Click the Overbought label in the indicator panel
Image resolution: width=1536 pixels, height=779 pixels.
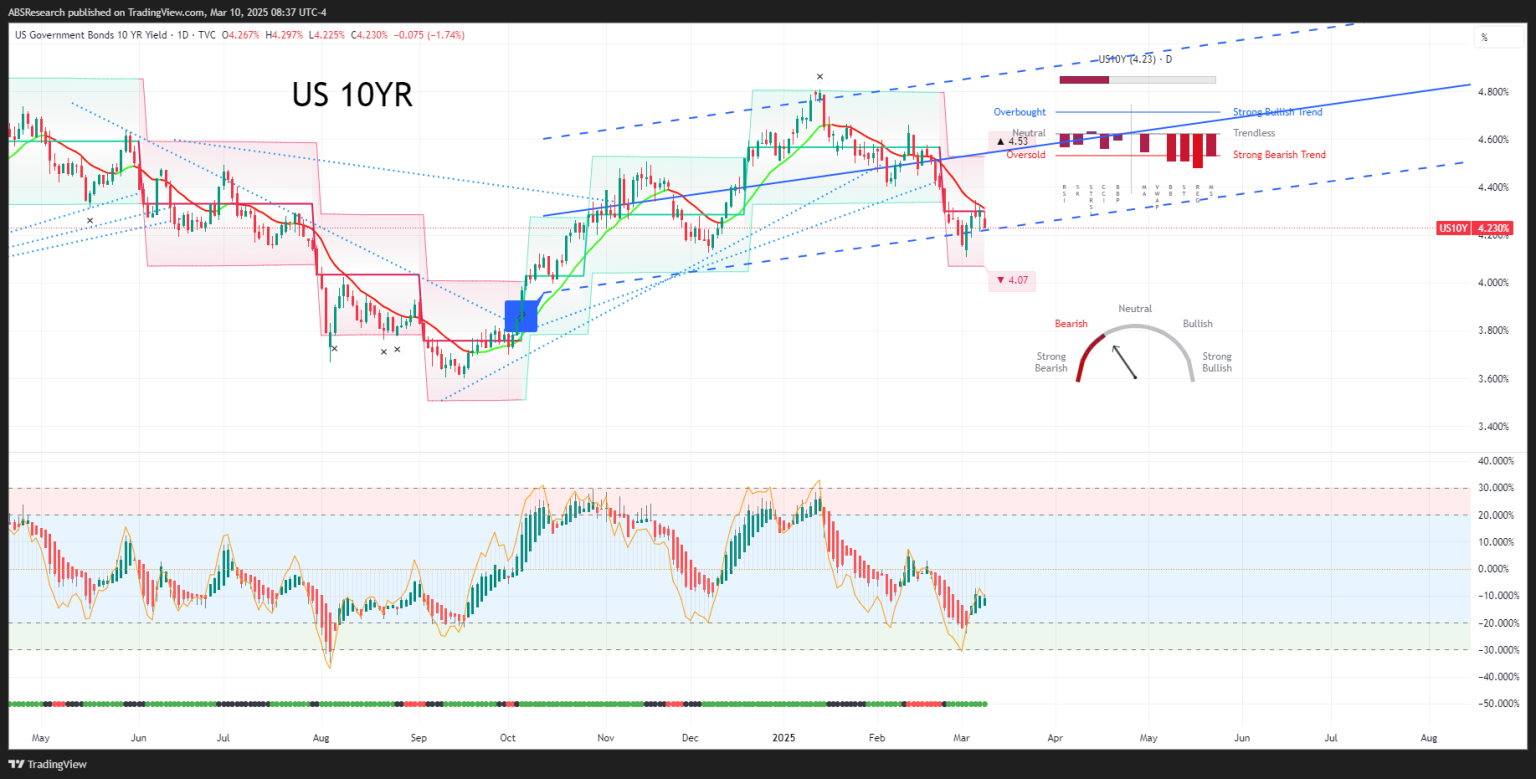click(x=1019, y=112)
